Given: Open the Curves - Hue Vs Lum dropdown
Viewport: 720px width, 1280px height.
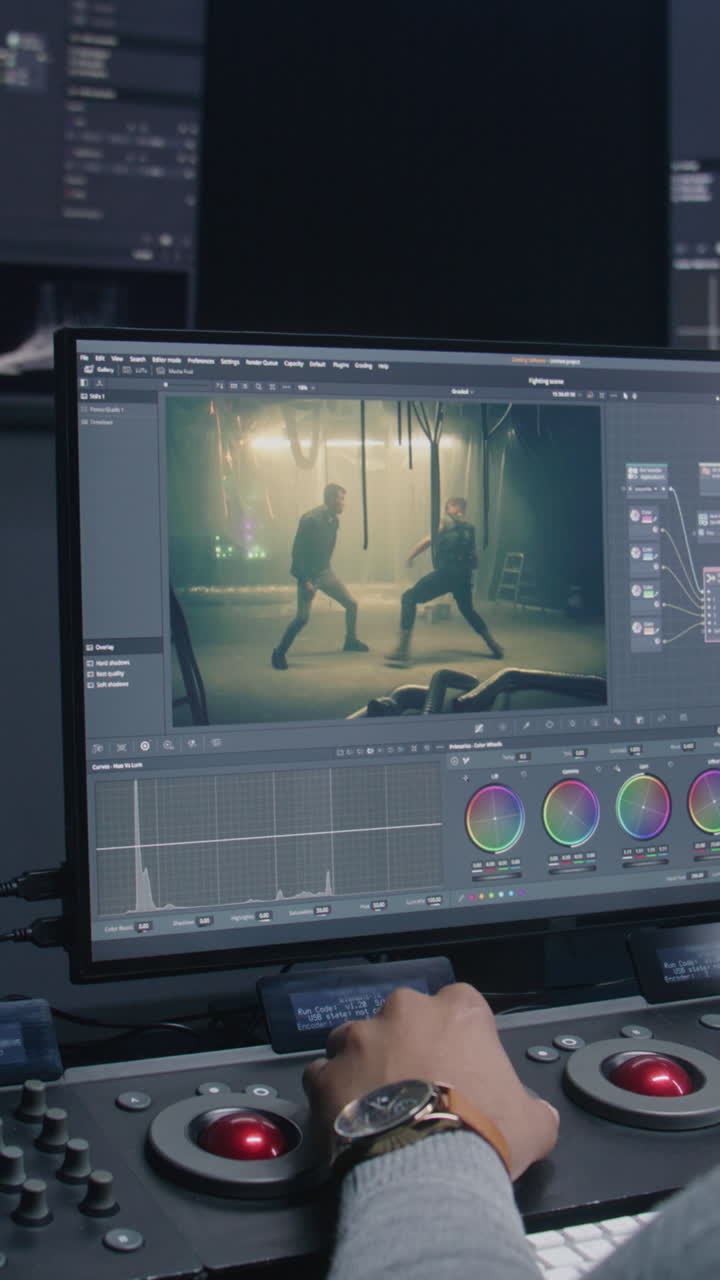Looking at the screenshot, I should tap(117, 766).
